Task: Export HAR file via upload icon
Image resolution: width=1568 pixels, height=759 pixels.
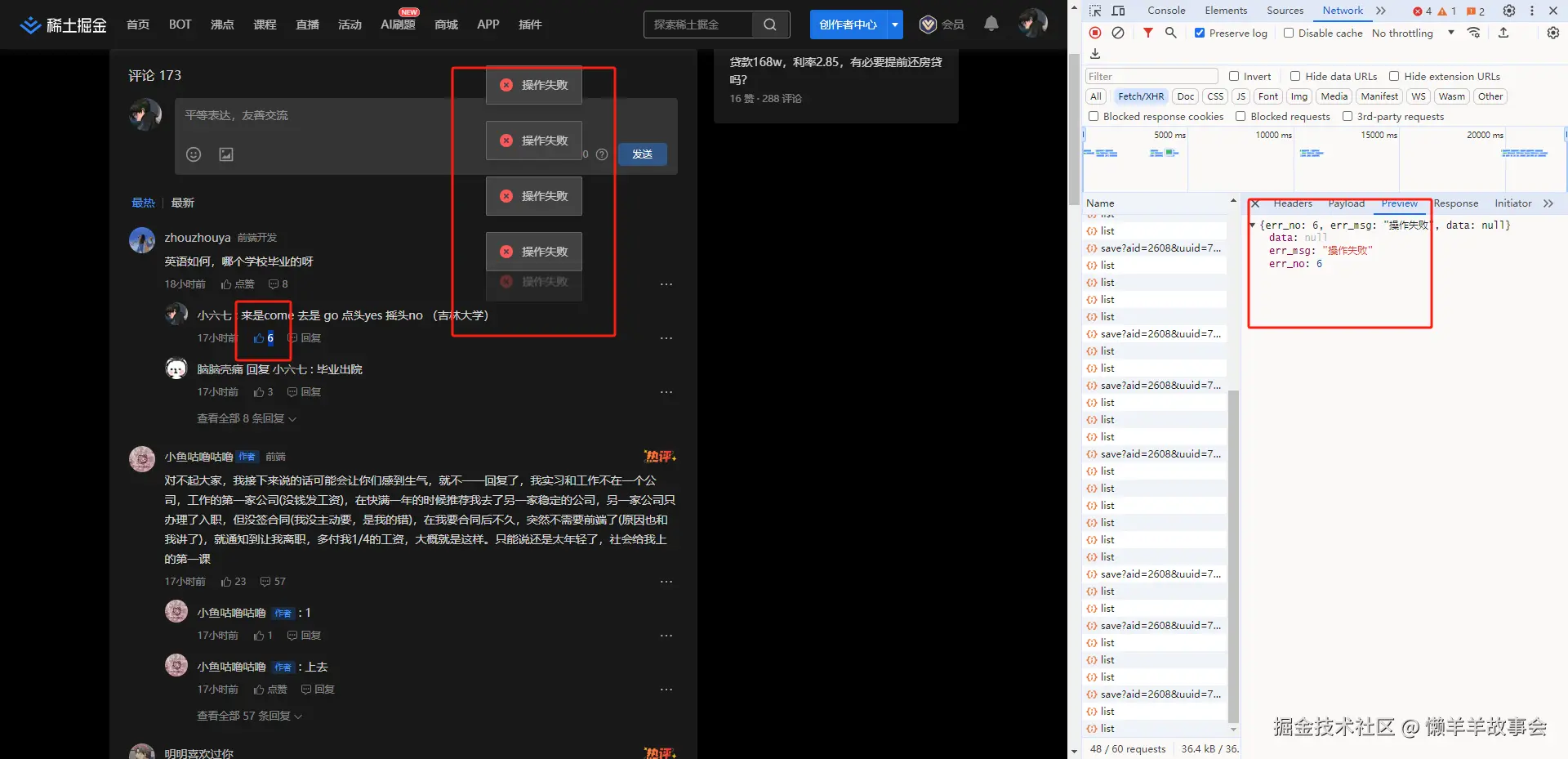Action: tap(1505, 33)
